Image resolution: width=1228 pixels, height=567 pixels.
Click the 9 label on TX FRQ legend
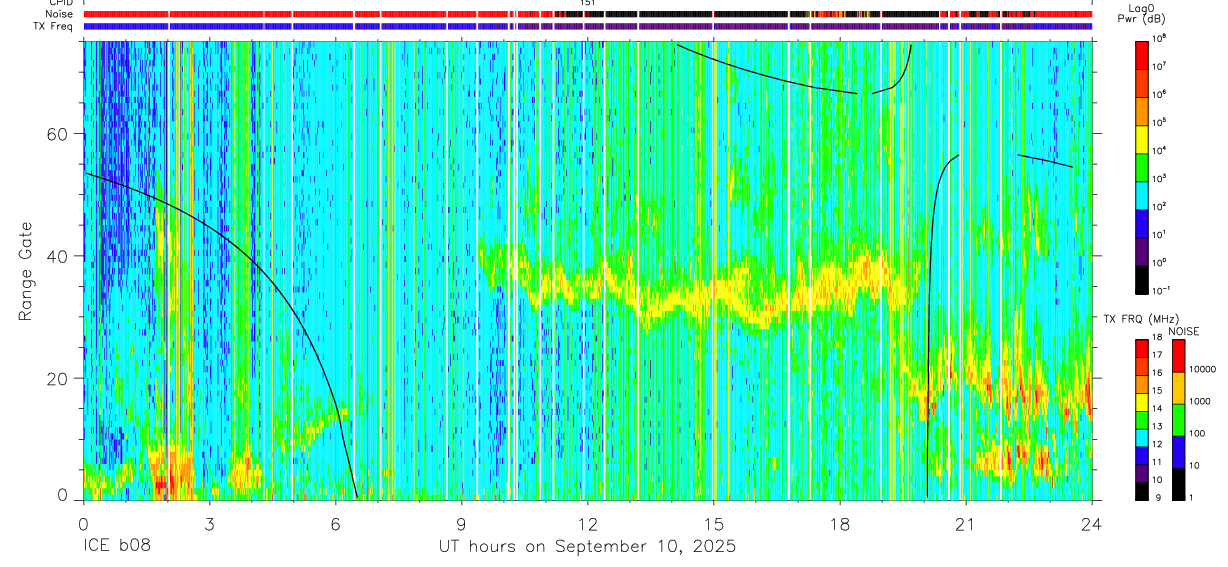pyautogui.click(x=1158, y=496)
